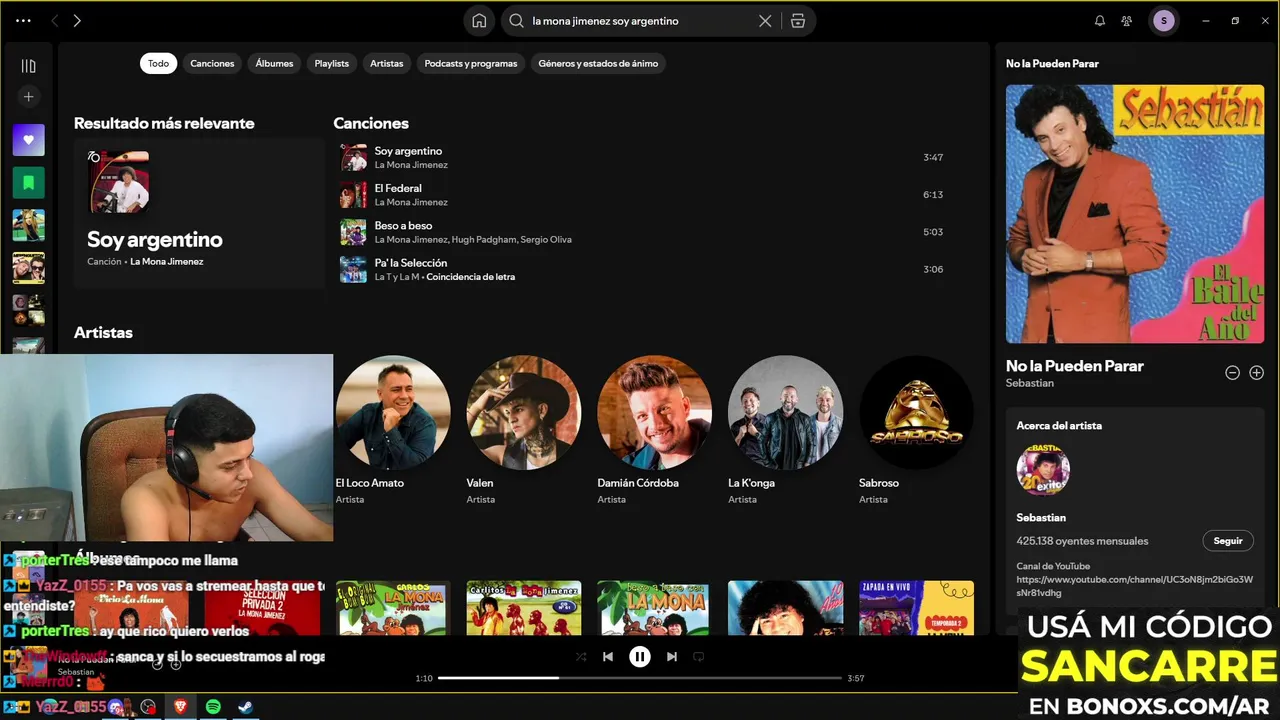Screen dimensions: 1280x720
Task: Click the Hugh Padgham artist link
Action: [484, 240]
